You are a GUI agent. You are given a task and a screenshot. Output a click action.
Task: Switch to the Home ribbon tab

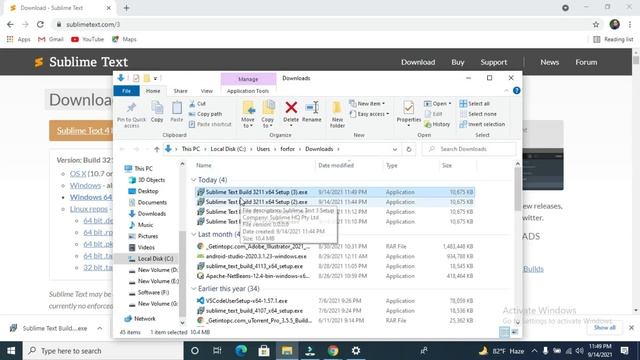pos(153,91)
